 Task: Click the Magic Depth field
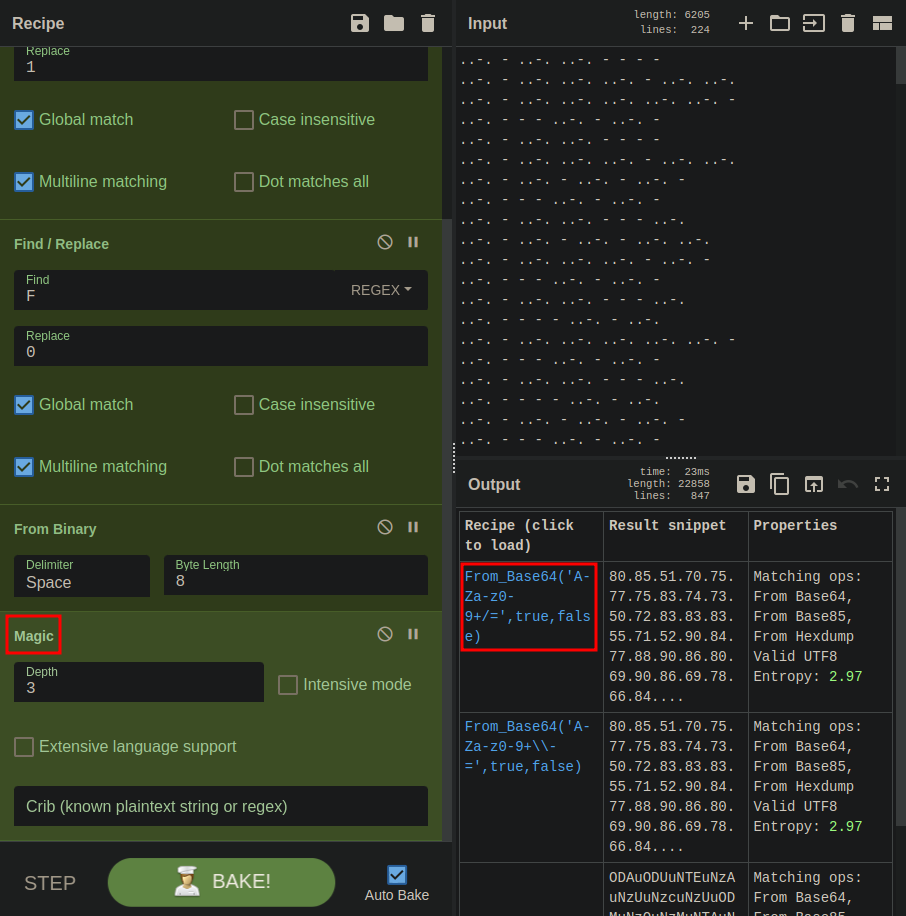pyautogui.click(x=139, y=681)
